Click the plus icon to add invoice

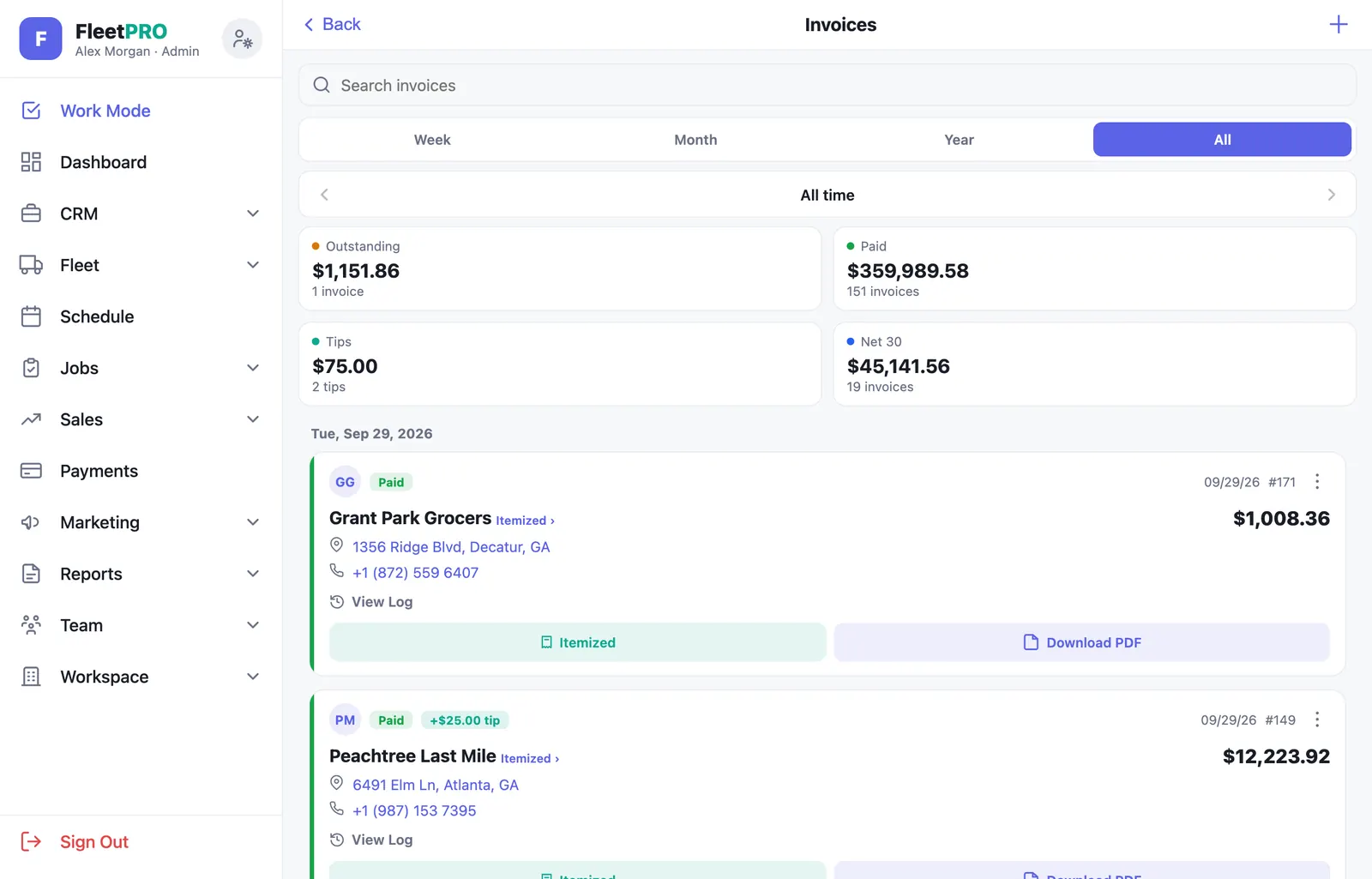(x=1338, y=24)
